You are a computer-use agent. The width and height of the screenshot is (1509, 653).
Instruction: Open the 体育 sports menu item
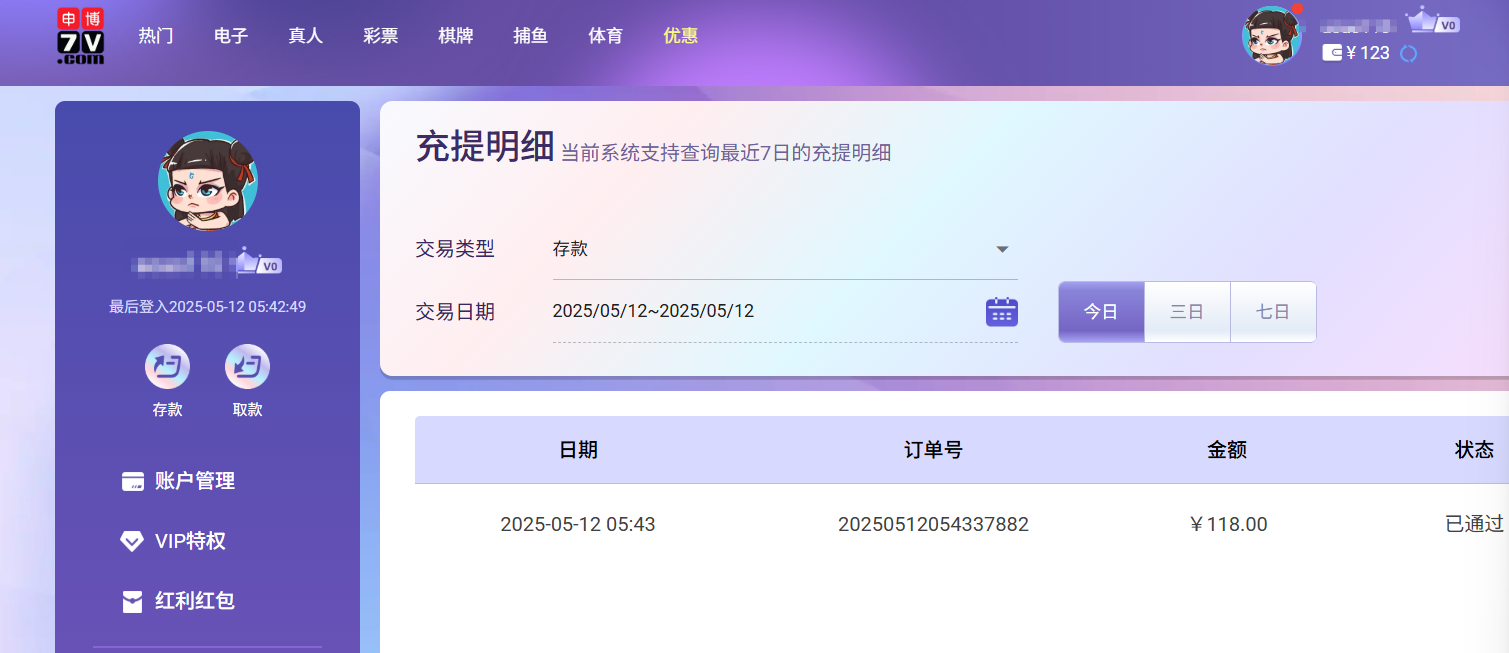point(605,36)
